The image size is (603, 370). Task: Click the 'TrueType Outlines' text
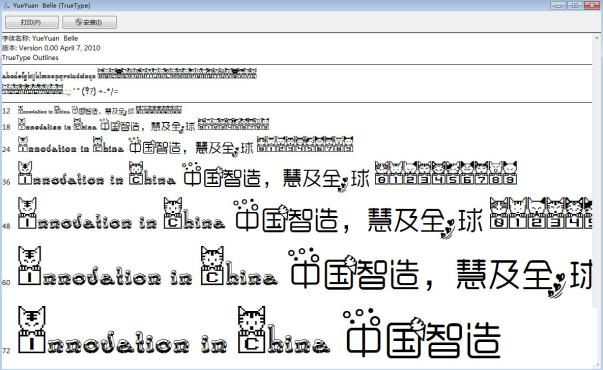tap(30, 58)
